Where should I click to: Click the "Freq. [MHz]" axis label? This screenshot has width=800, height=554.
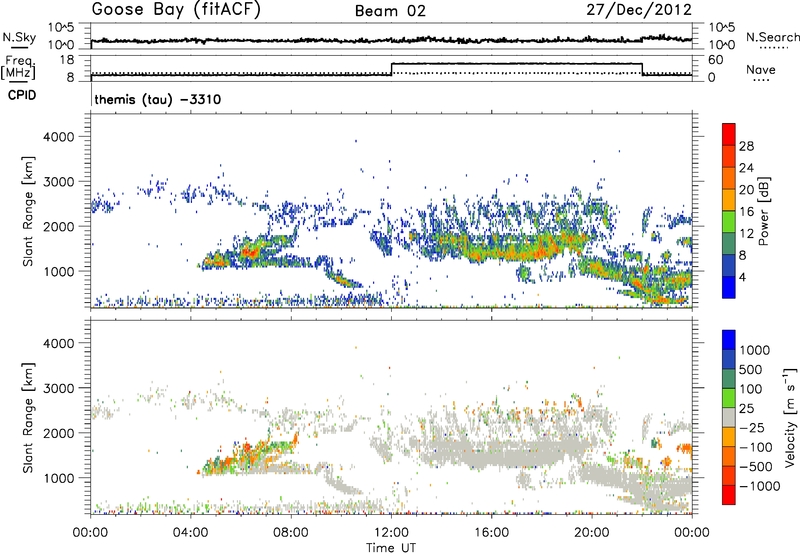click(x=19, y=67)
